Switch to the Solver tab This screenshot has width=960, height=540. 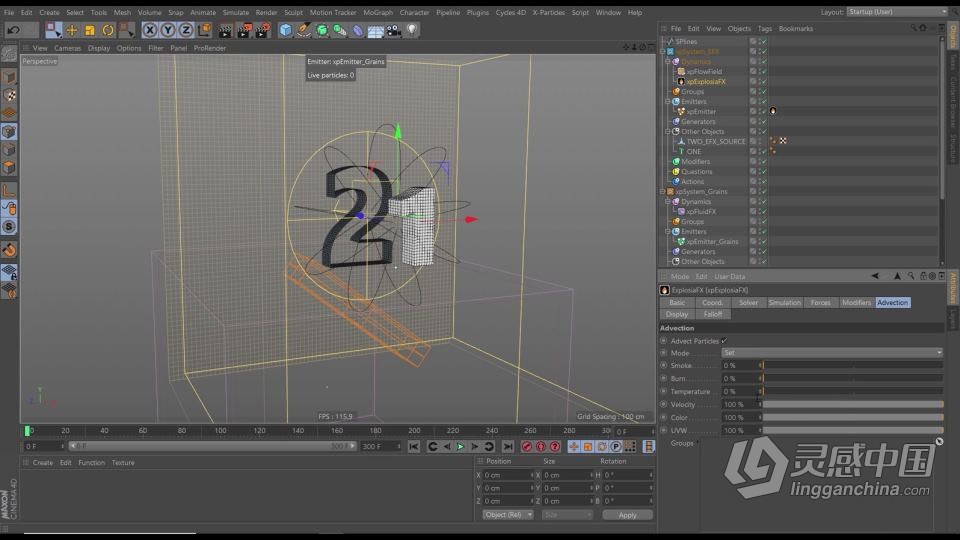(x=748, y=302)
